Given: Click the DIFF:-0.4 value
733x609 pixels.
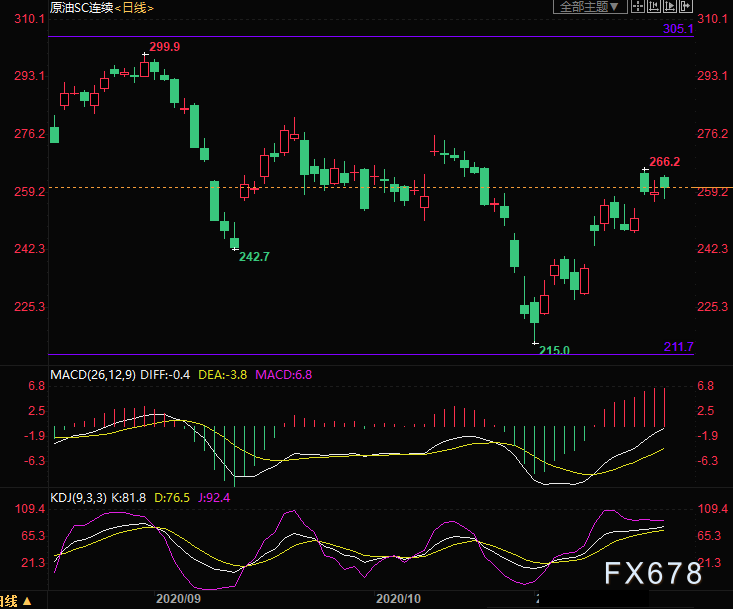Looking at the screenshot, I should point(165,375).
